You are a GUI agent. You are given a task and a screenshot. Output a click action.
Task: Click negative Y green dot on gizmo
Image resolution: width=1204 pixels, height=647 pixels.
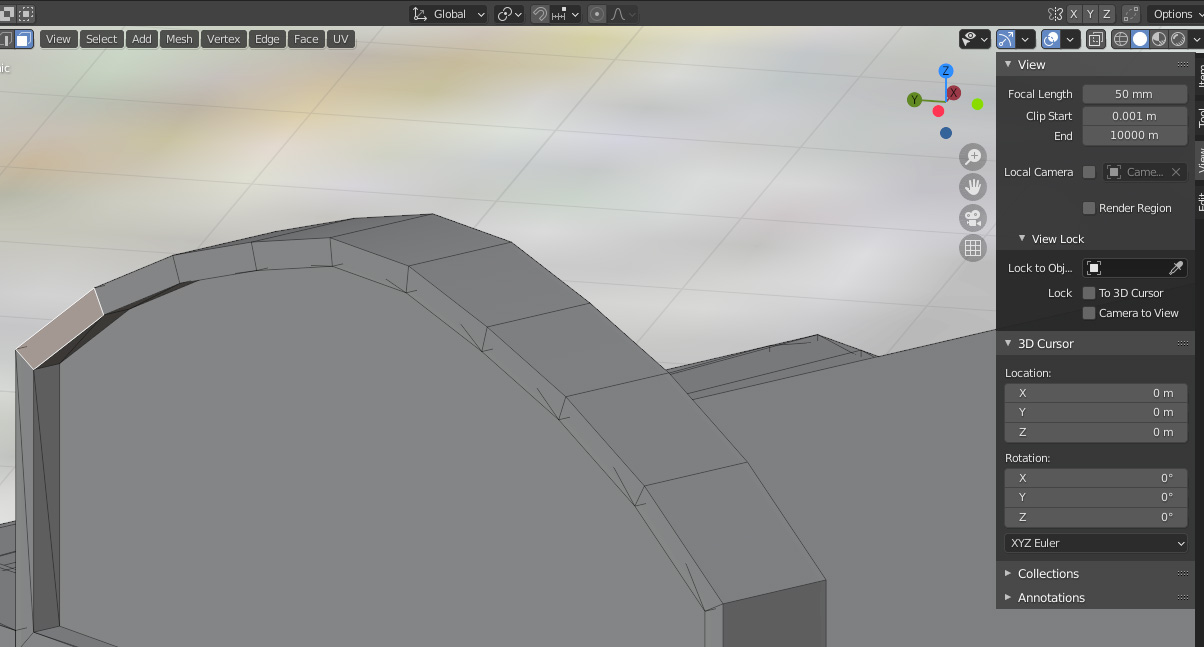tap(977, 104)
